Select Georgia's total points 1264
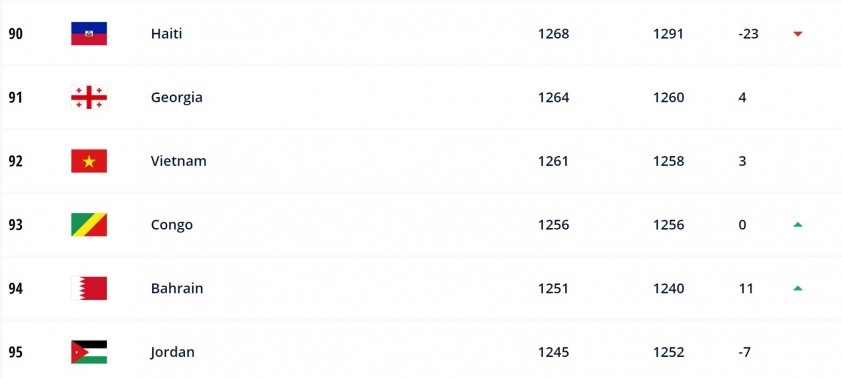Screen dimensions: 842x379 click(x=554, y=98)
